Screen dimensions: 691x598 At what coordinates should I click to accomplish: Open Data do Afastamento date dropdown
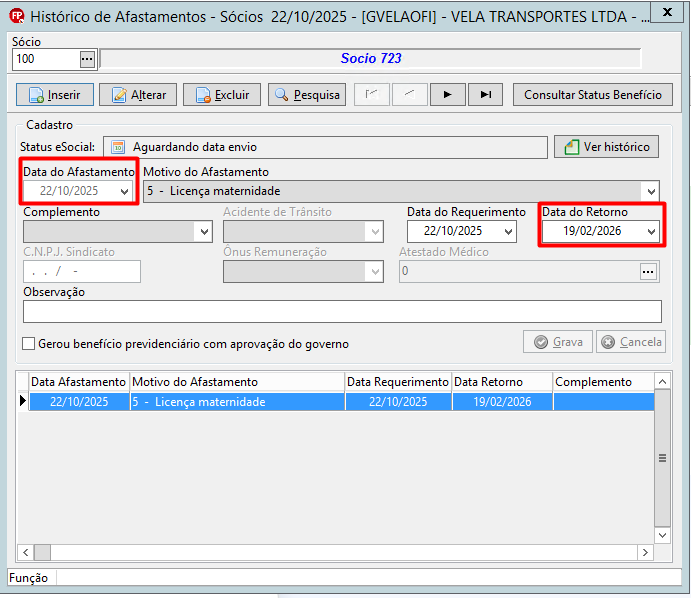coord(124,191)
